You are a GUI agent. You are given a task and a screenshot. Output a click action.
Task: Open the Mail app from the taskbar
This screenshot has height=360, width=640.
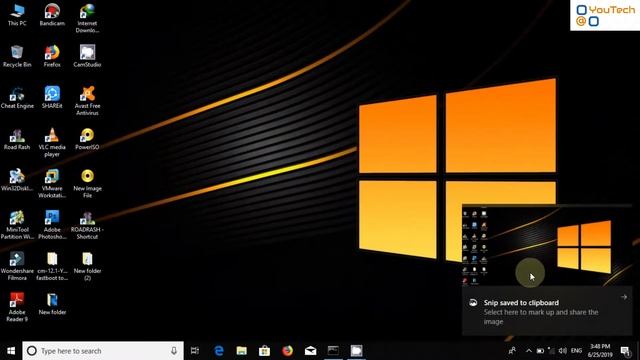point(310,351)
